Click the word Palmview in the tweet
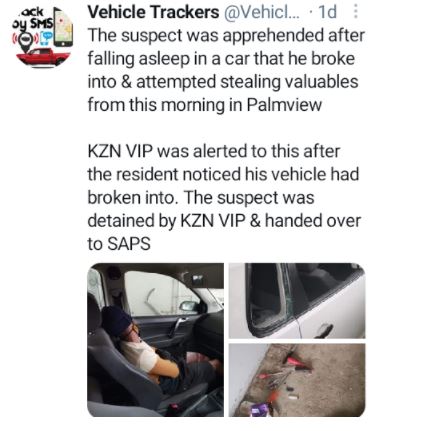This screenshot has height=431, width=421. (x=284, y=105)
